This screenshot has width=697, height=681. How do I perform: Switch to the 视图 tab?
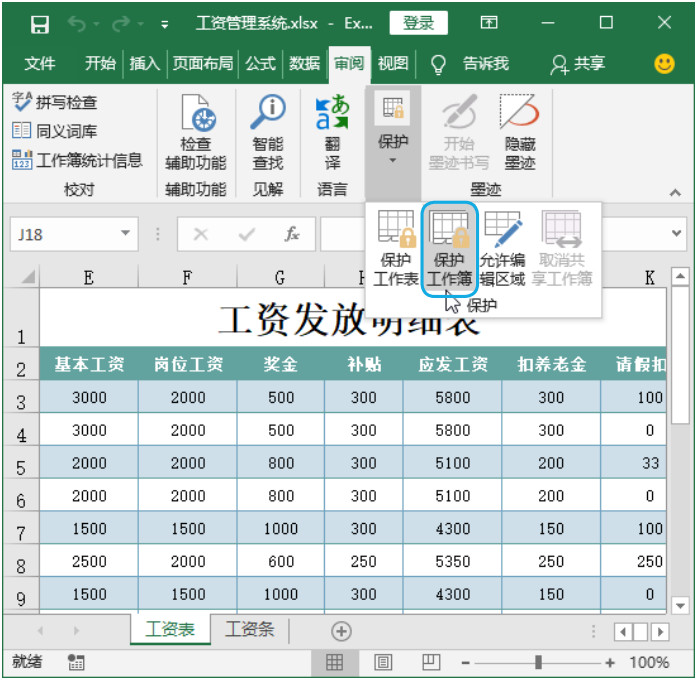(393, 64)
